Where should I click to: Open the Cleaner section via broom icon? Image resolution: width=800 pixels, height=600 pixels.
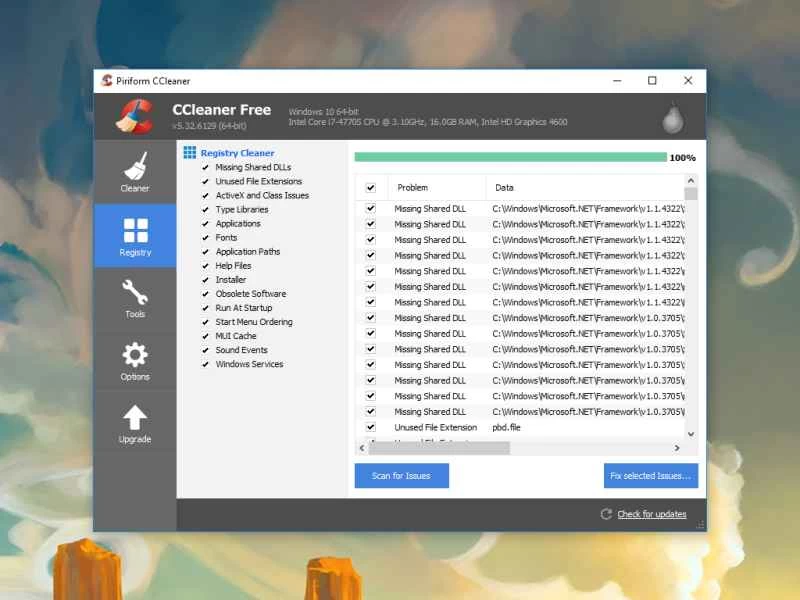[135, 166]
